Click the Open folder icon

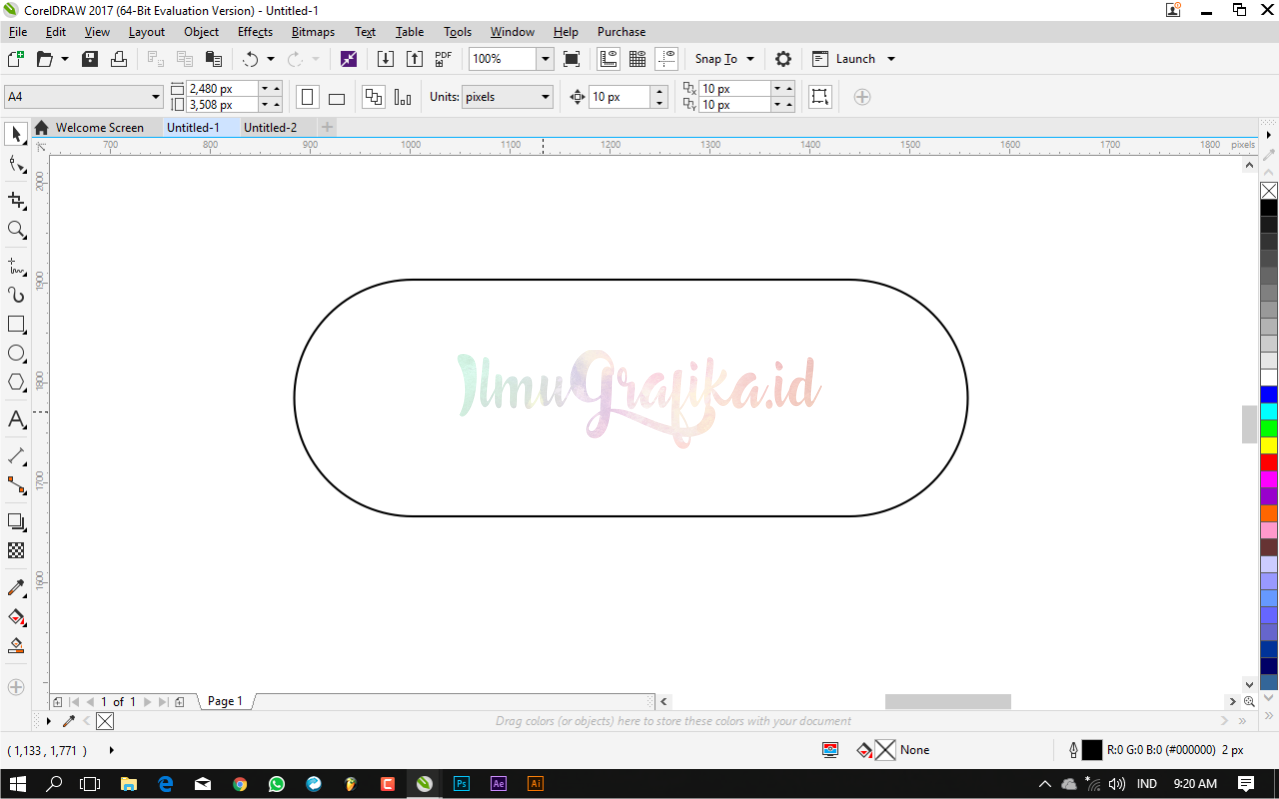[x=44, y=59]
